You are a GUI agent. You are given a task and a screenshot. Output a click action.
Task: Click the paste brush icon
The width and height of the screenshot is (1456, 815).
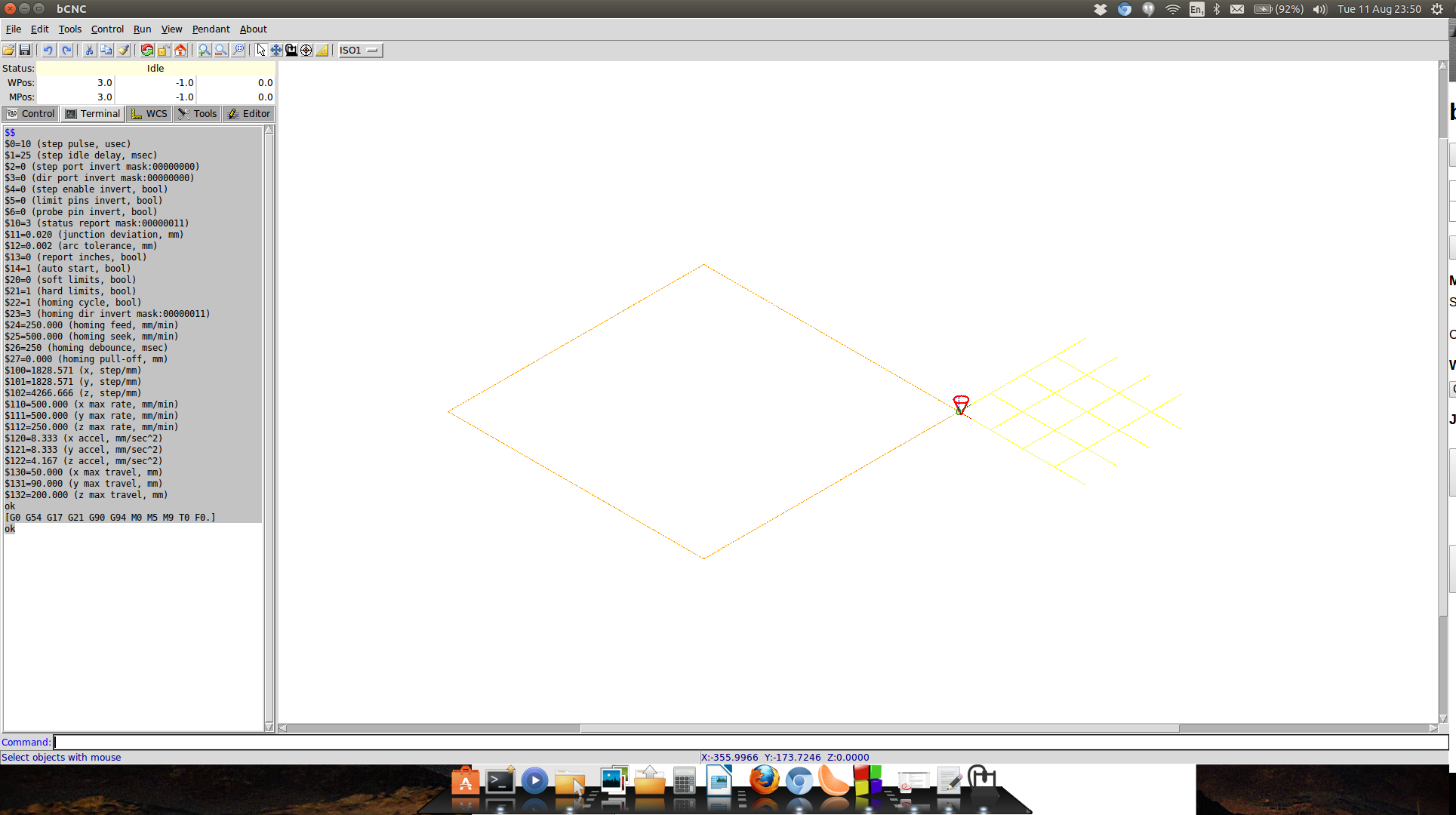(124, 50)
